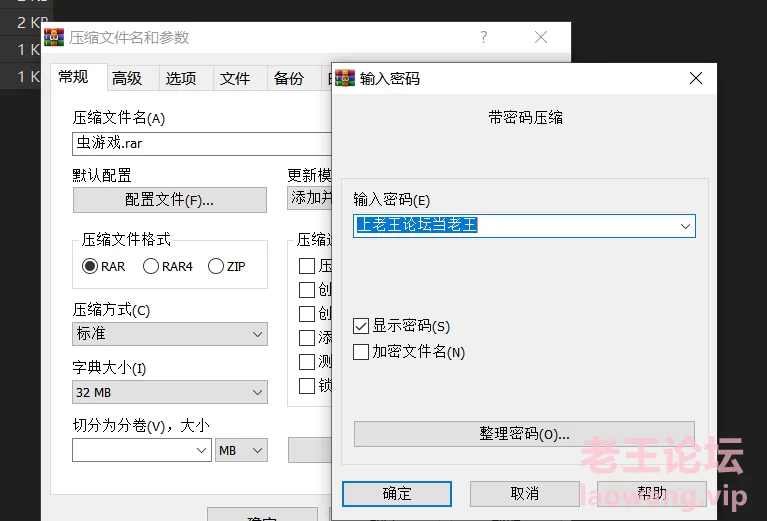Expand the 压缩方式 标准 dropdown
The width and height of the screenshot is (767, 521).
pyautogui.click(x=170, y=334)
